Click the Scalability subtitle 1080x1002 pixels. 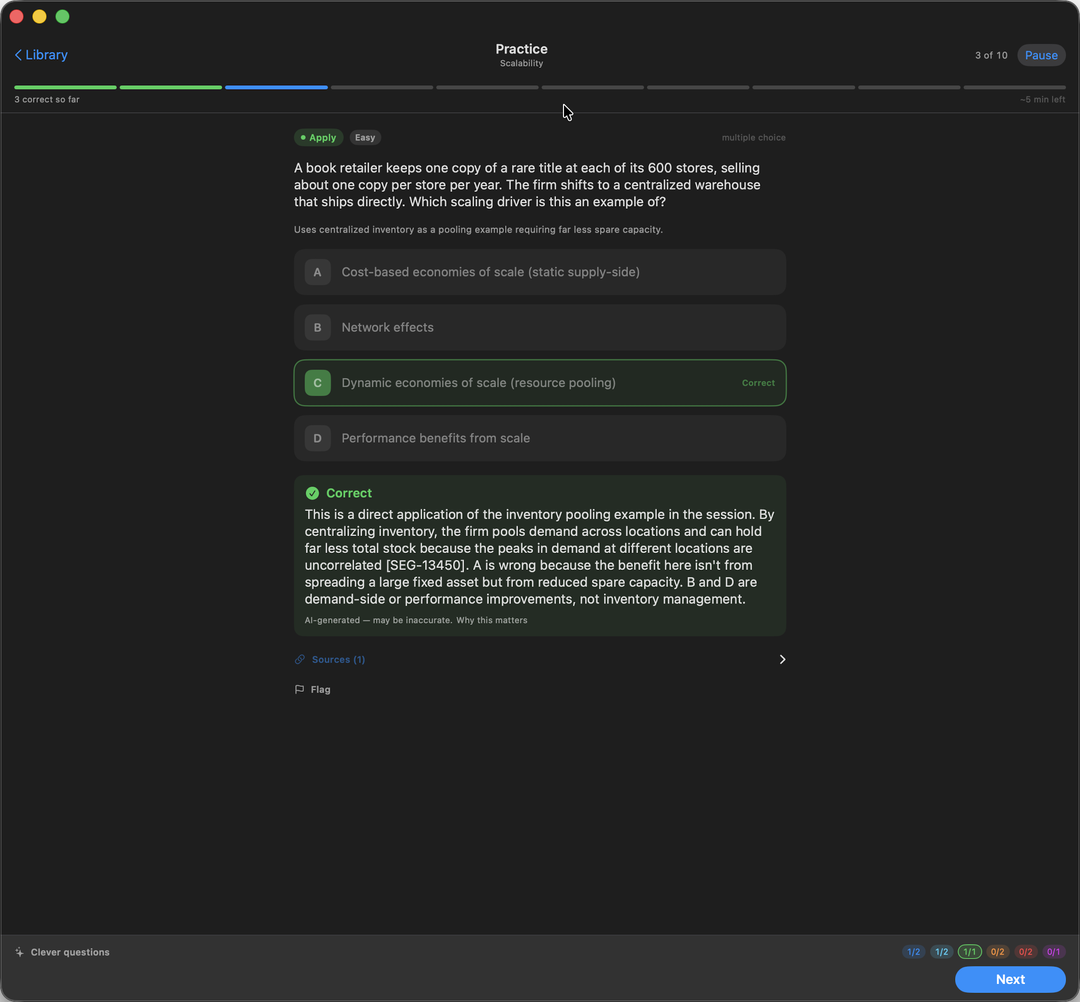pyautogui.click(x=521, y=63)
